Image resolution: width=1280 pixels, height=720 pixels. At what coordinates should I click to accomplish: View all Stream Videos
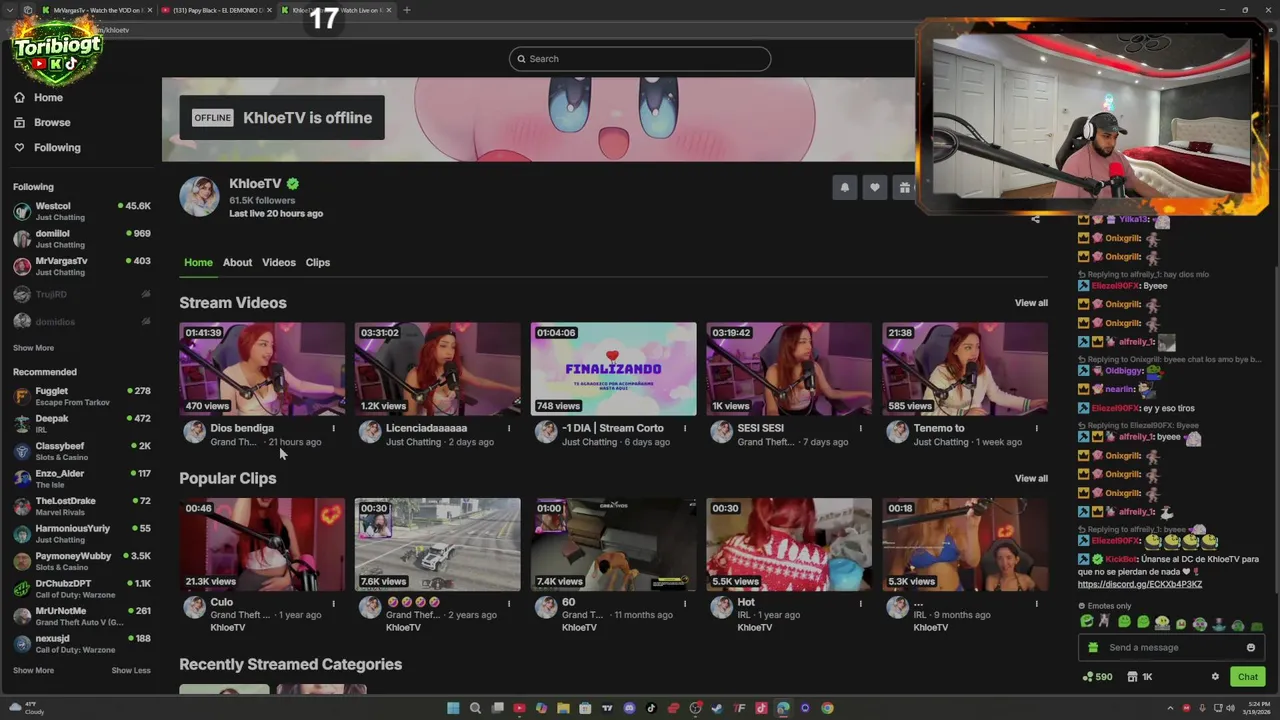pos(1031,303)
